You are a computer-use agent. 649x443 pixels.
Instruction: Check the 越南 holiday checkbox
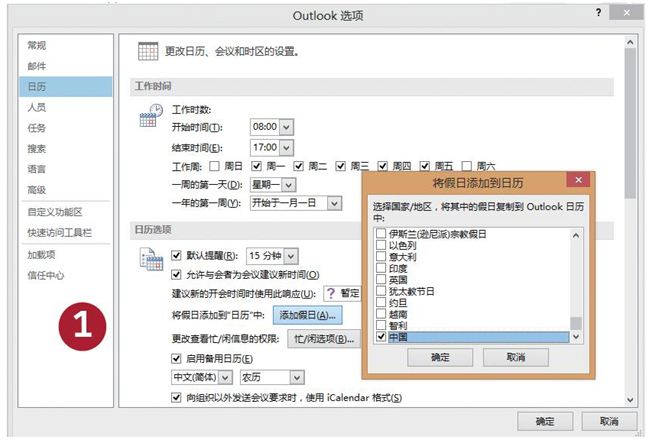tap(381, 314)
